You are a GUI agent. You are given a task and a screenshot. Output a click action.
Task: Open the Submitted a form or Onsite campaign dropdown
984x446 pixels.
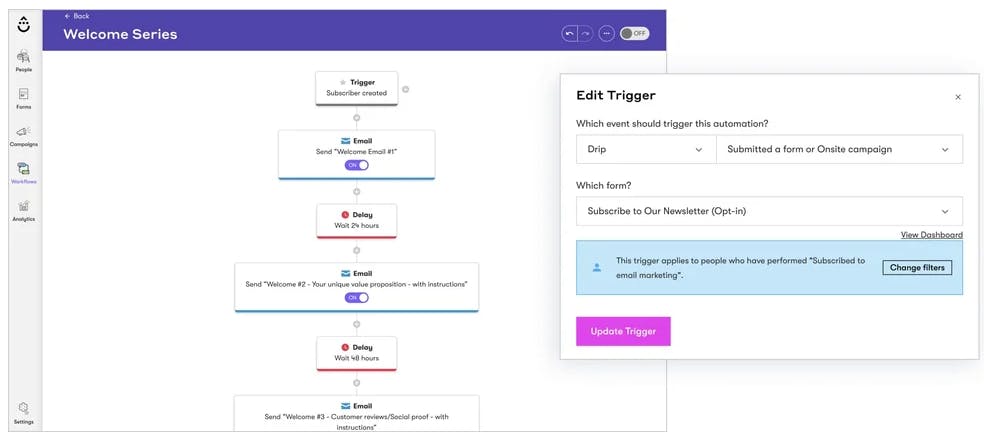839,149
